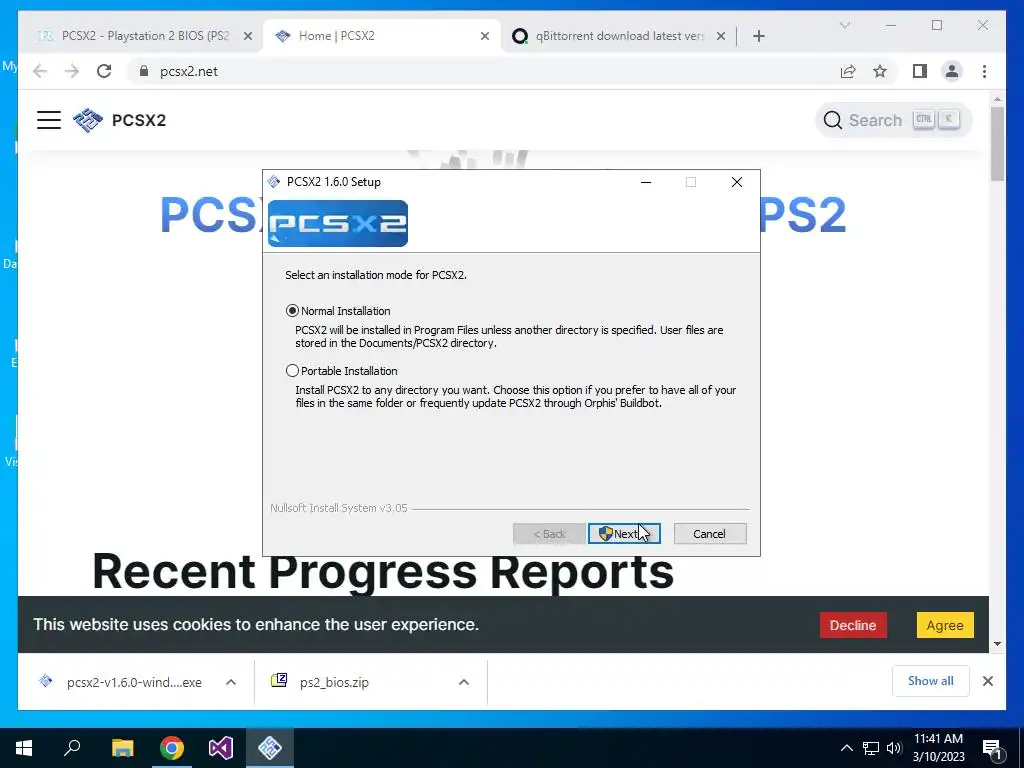
Task: Click Cancel in PCSX2 Setup
Action: [709, 534]
